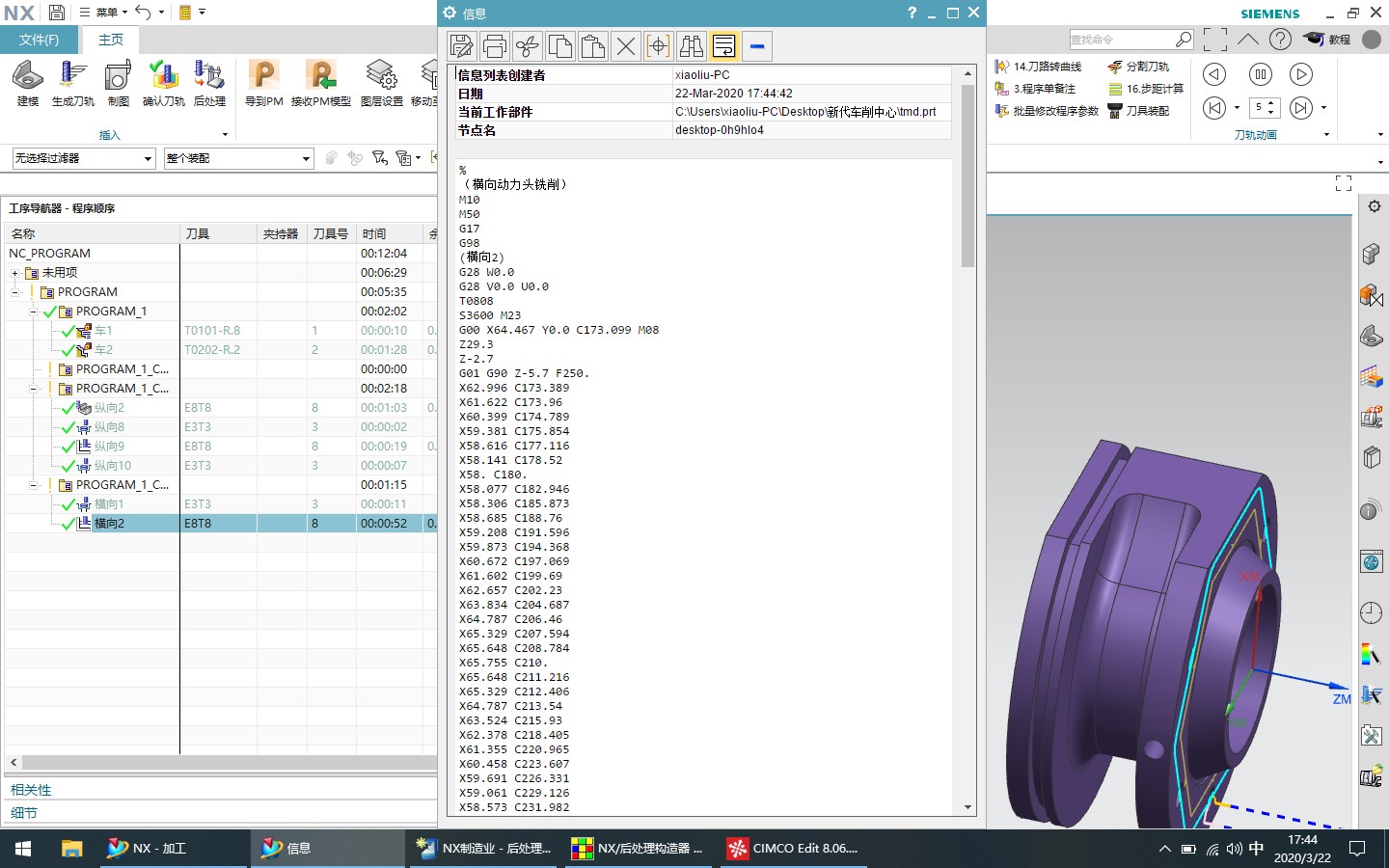The image size is (1389, 868).
Task: Copy text in Information window toolbar
Action: pyautogui.click(x=560, y=46)
